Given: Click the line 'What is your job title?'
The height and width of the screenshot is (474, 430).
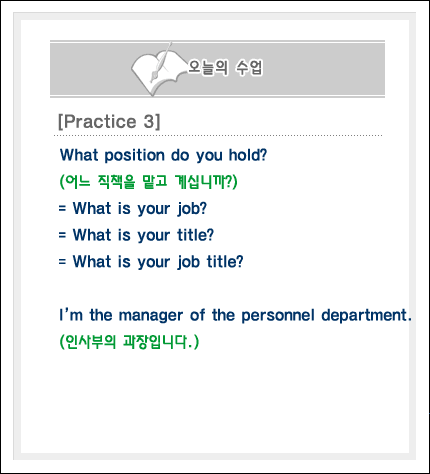Looking at the screenshot, I should tap(151, 262).
